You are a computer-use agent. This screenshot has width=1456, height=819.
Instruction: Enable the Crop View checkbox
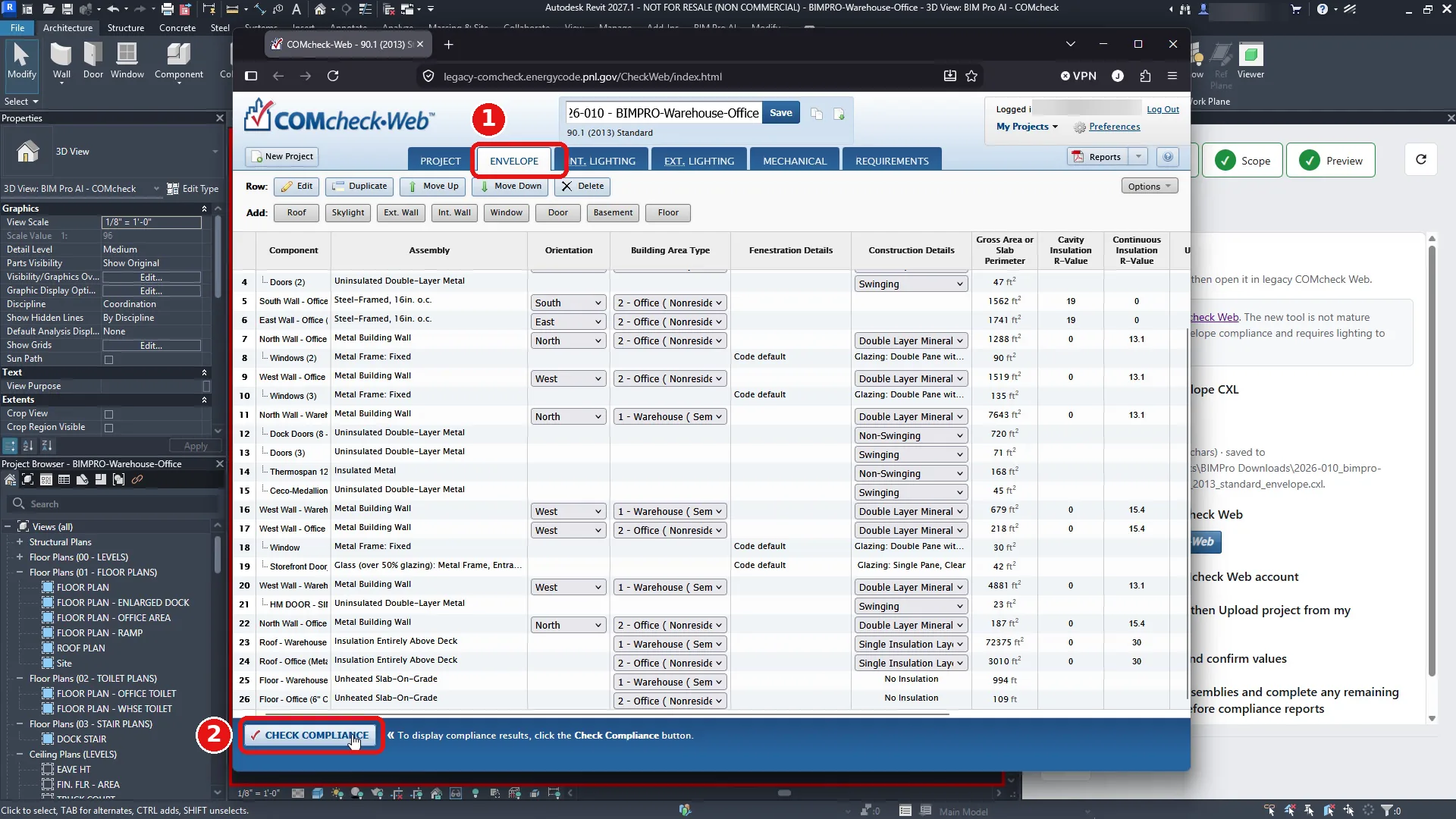click(108, 414)
